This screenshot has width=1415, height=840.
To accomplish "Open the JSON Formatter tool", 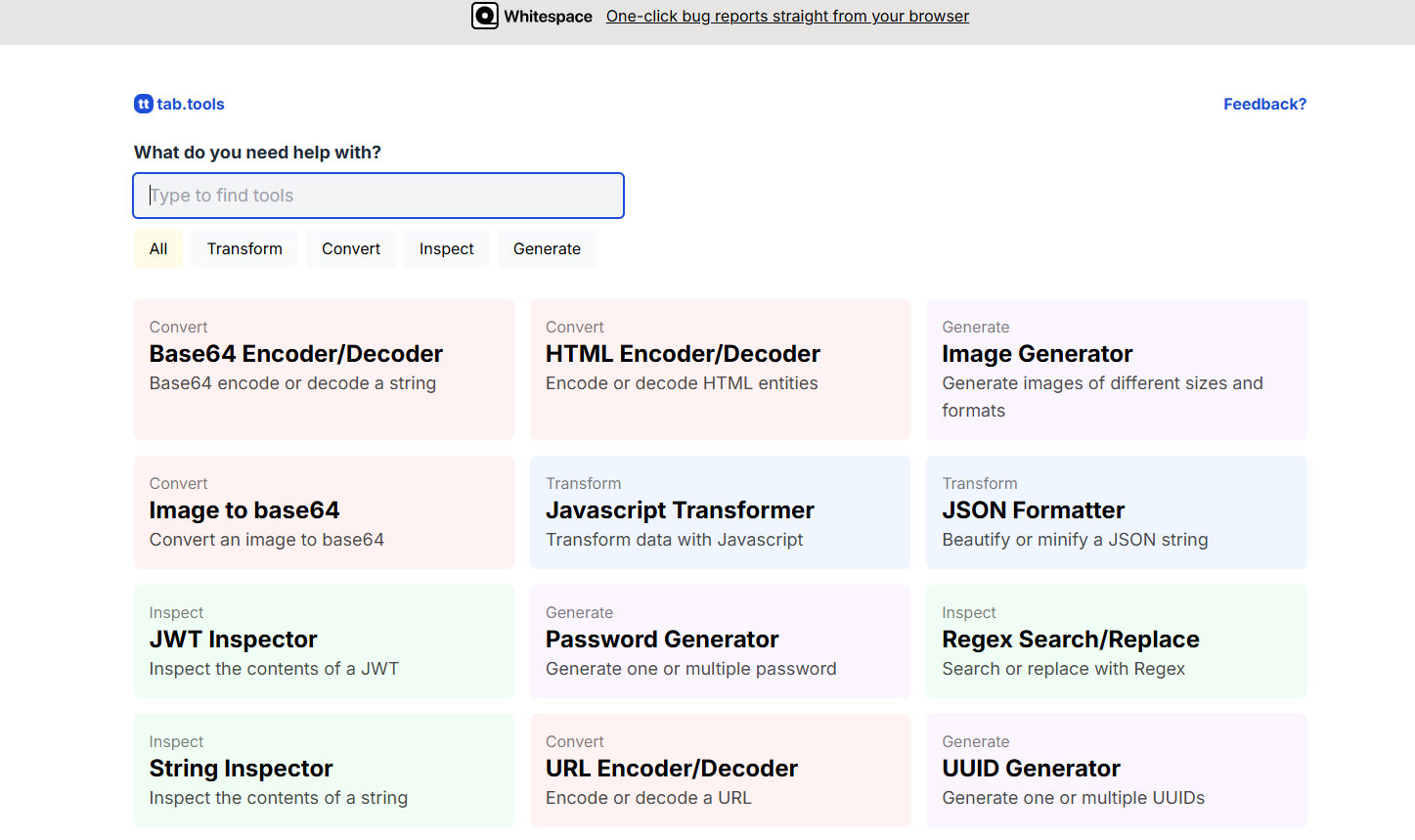I will (x=1116, y=511).
